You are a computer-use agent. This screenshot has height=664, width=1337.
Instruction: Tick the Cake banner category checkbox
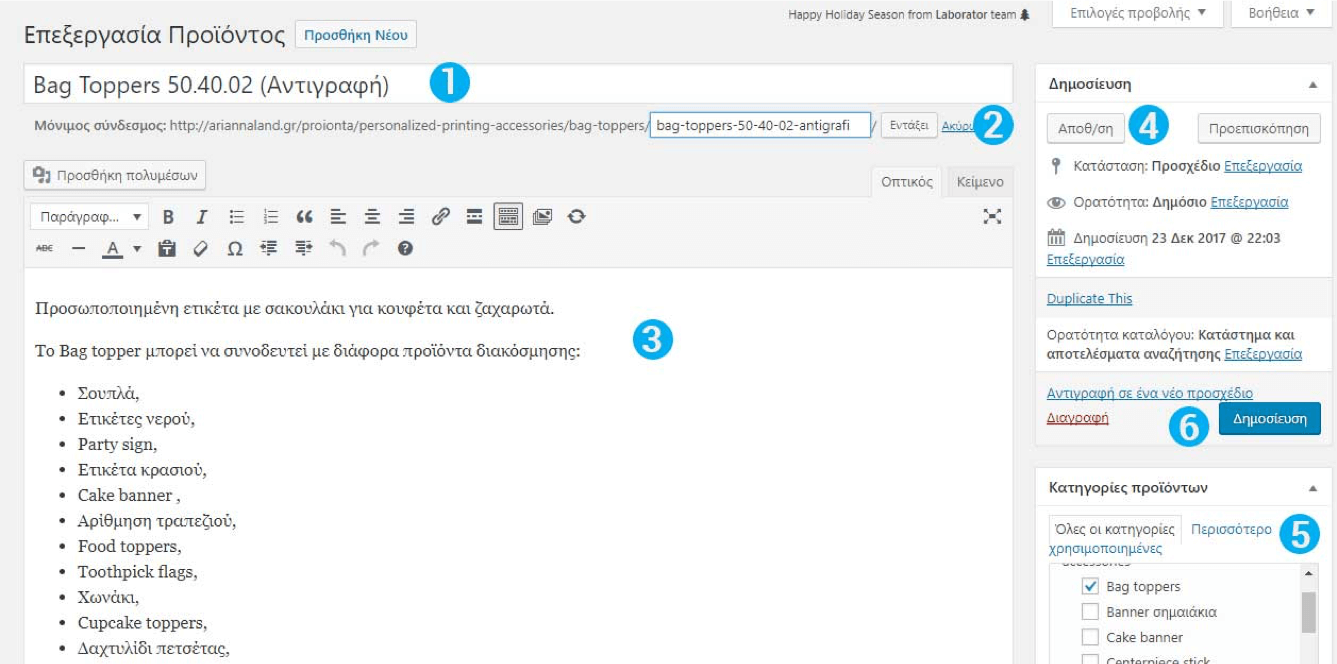(x=1090, y=637)
